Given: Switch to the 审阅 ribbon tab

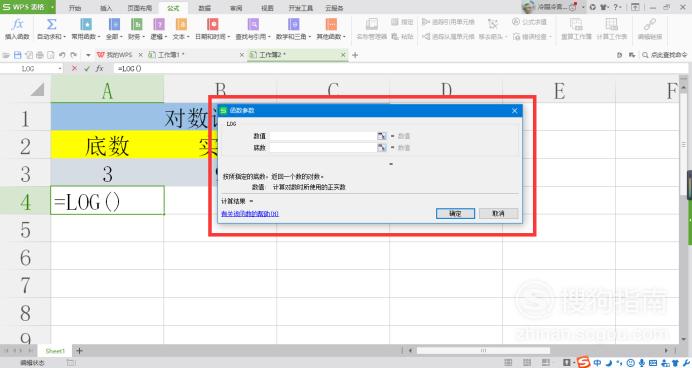Looking at the screenshot, I should pos(236,8).
